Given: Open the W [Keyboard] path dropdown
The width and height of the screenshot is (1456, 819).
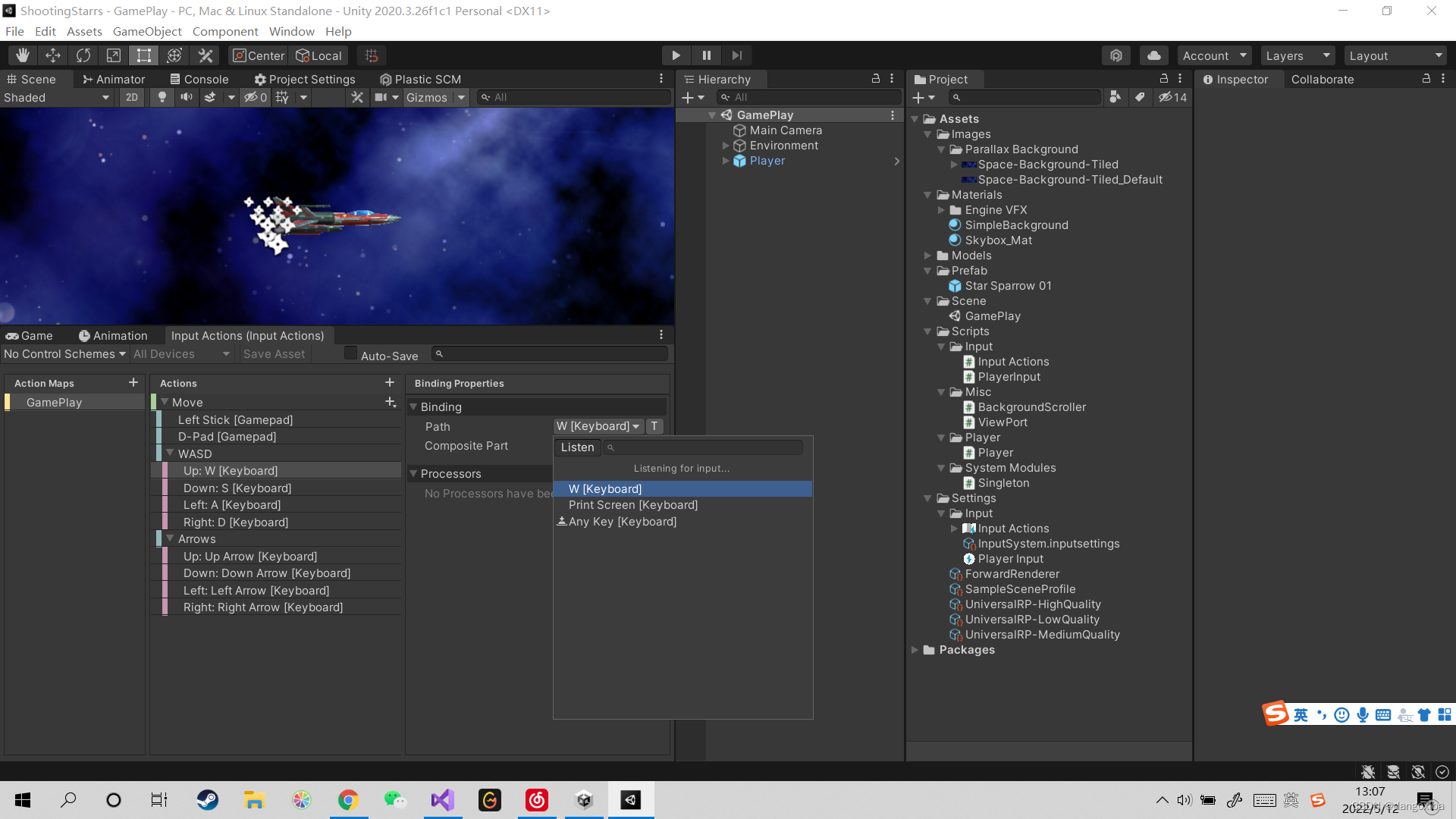Looking at the screenshot, I should (x=598, y=426).
